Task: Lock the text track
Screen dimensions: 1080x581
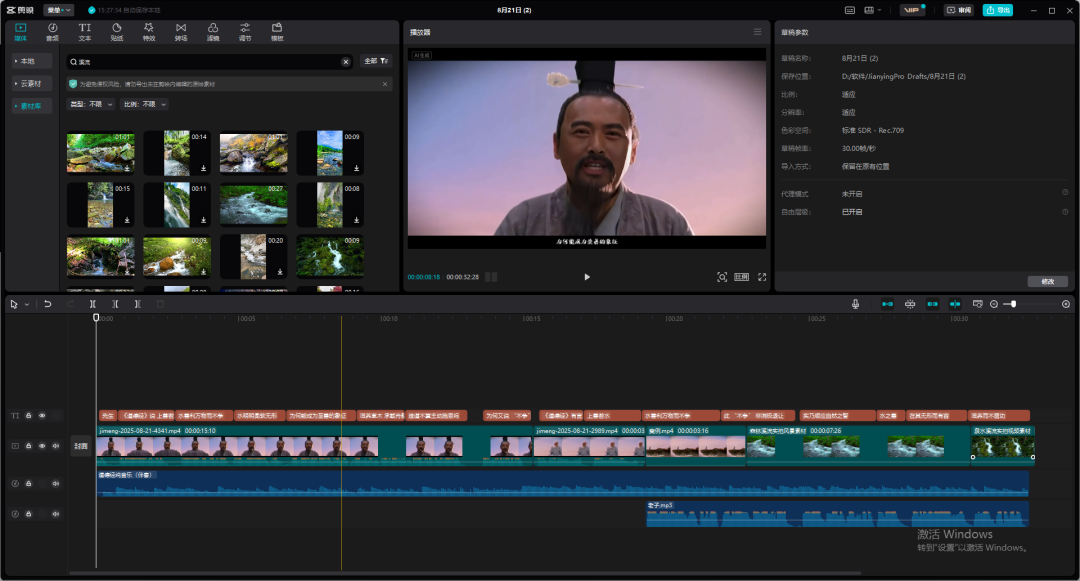Action: click(29, 416)
